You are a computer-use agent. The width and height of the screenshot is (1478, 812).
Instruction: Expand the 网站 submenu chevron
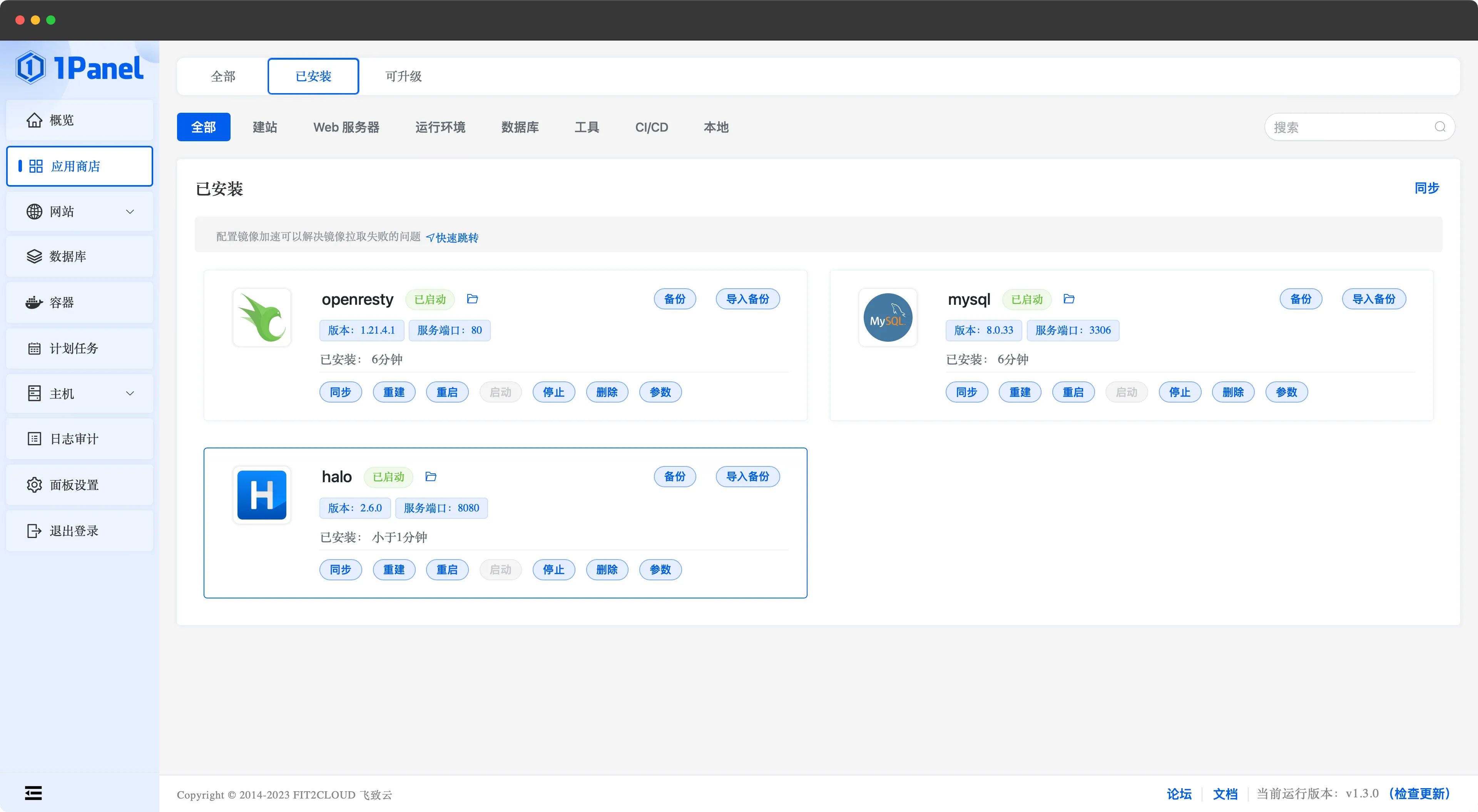pos(130,212)
